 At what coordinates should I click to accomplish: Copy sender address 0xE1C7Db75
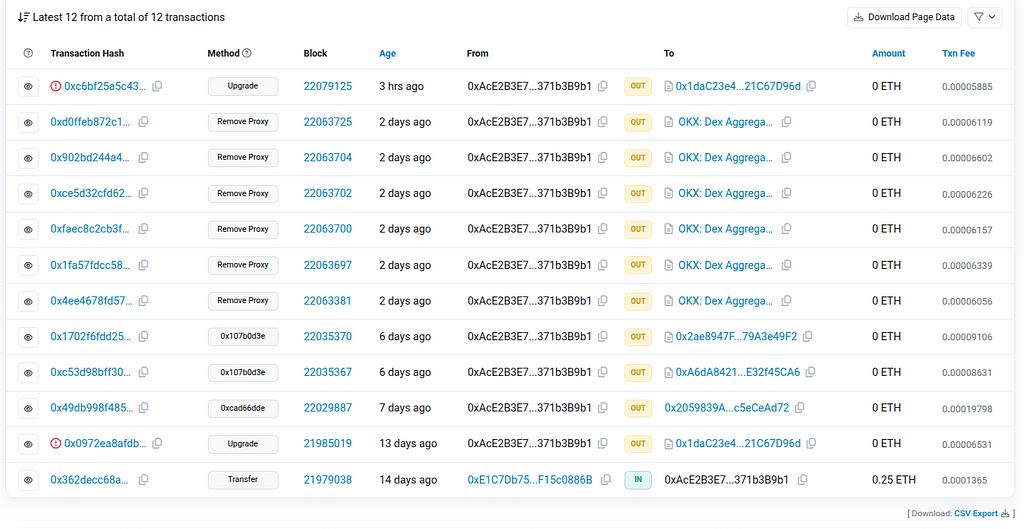pyautogui.click(x=603, y=480)
